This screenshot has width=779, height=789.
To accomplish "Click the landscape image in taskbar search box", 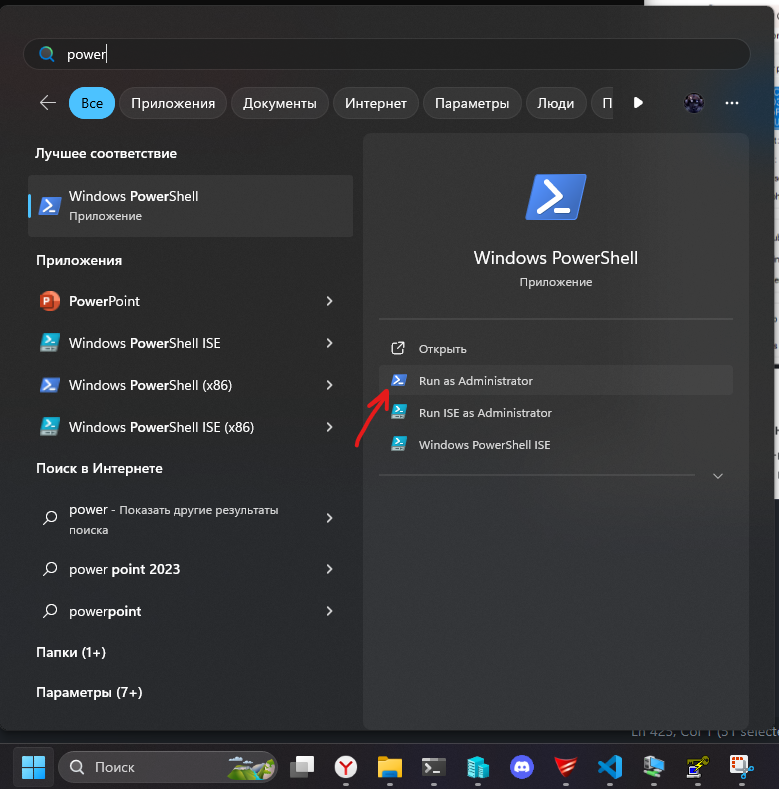I will pos(251,767).
